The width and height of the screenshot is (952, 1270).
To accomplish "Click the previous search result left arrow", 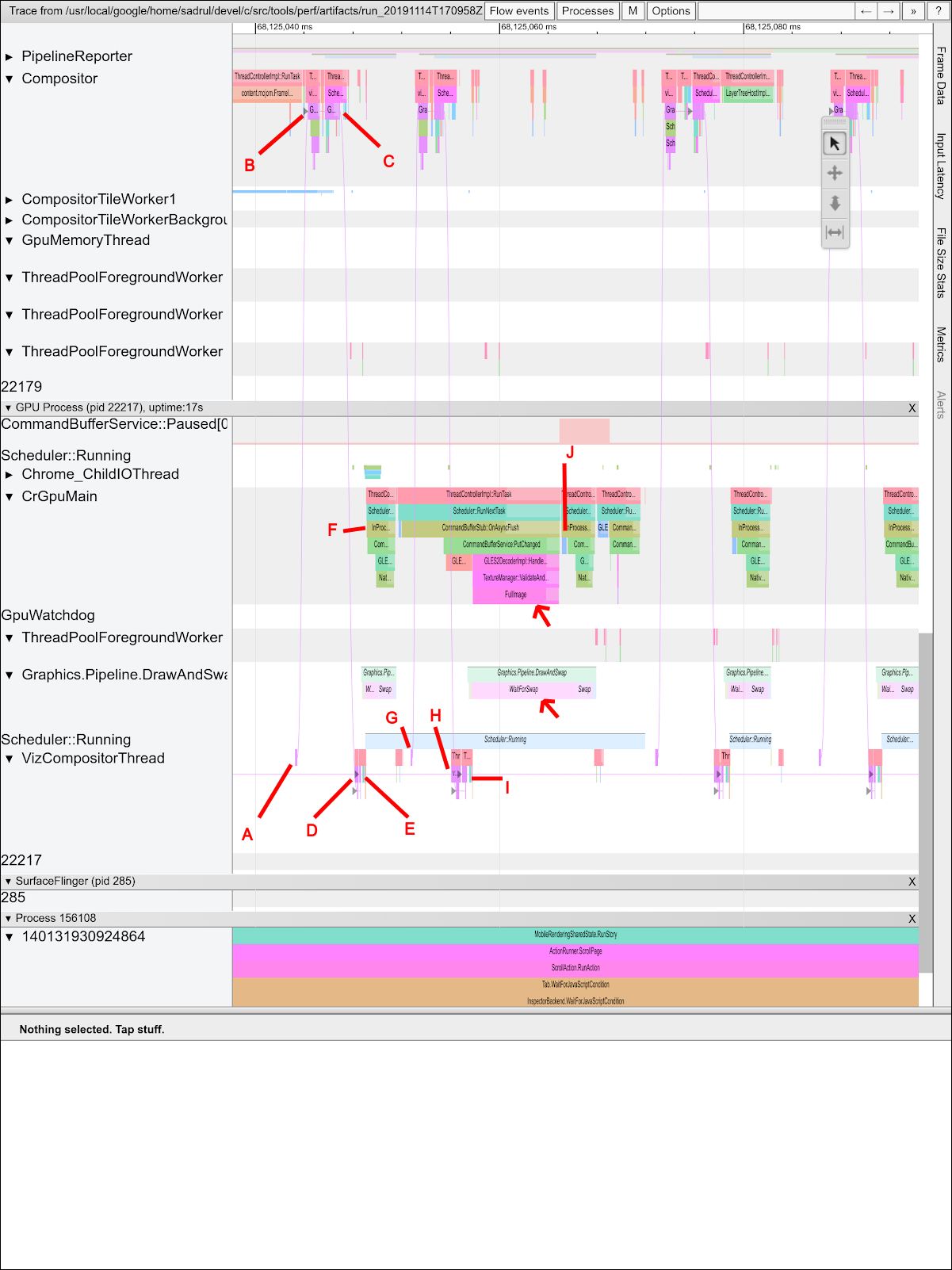I will tap(866, 11).
